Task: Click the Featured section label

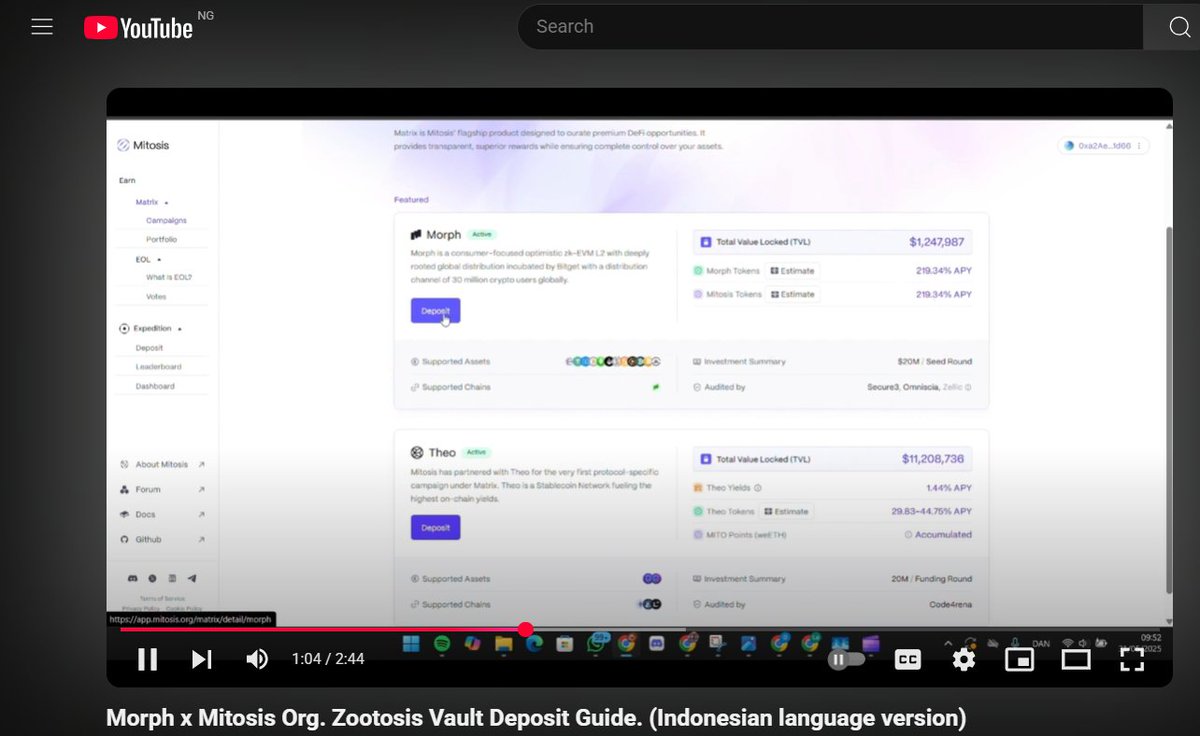Action: click(x=411, y=200)
